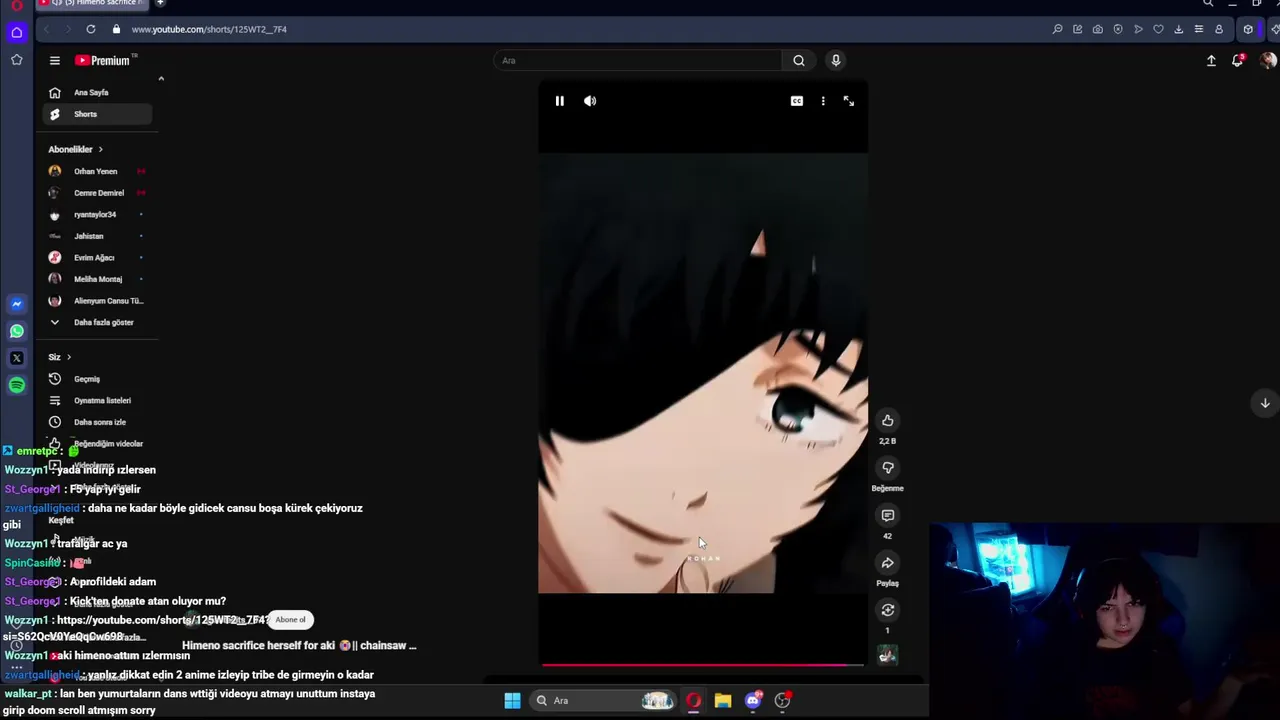Open Opera find-in-page magnifier icon

point(1057,29)
